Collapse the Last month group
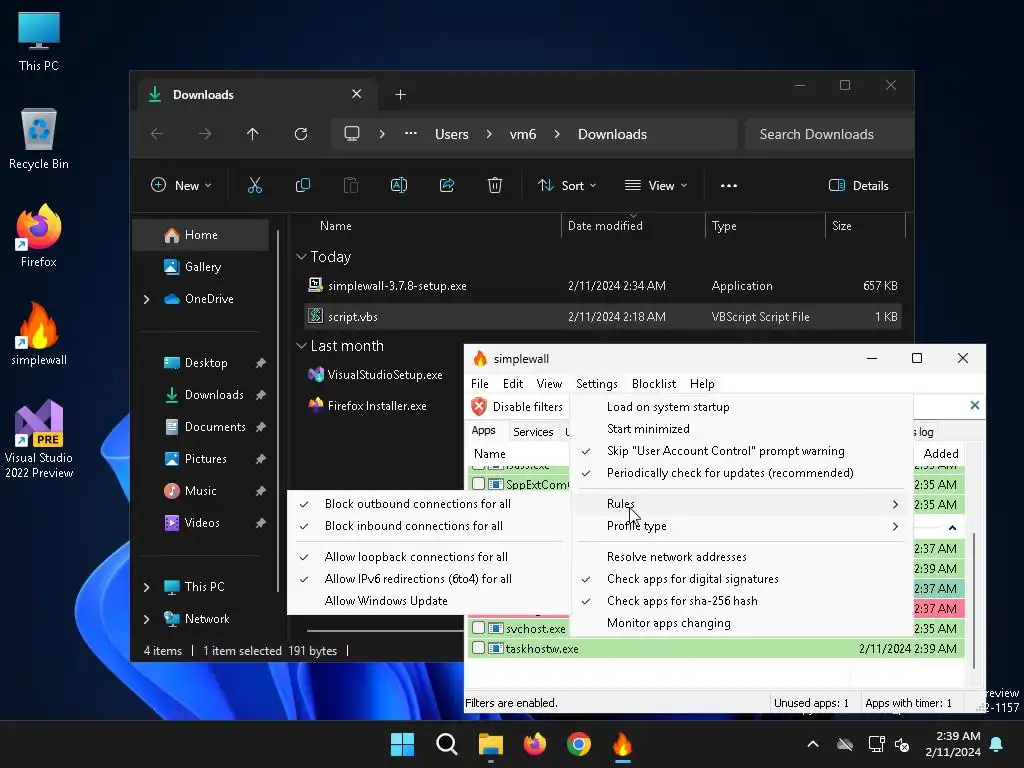Screen dimensions: 1024x768 pos(301,345)
